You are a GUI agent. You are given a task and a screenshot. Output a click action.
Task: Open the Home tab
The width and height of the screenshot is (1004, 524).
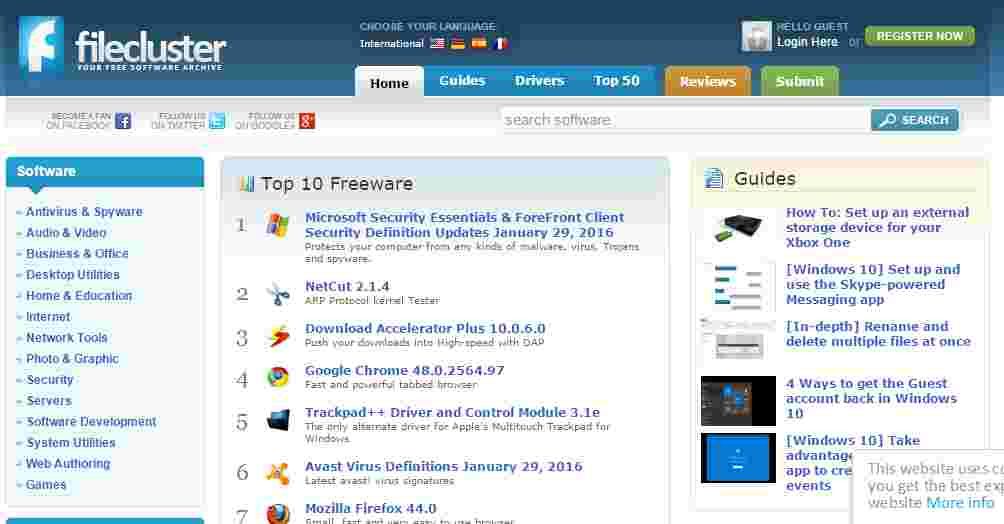tap(389, 83)
